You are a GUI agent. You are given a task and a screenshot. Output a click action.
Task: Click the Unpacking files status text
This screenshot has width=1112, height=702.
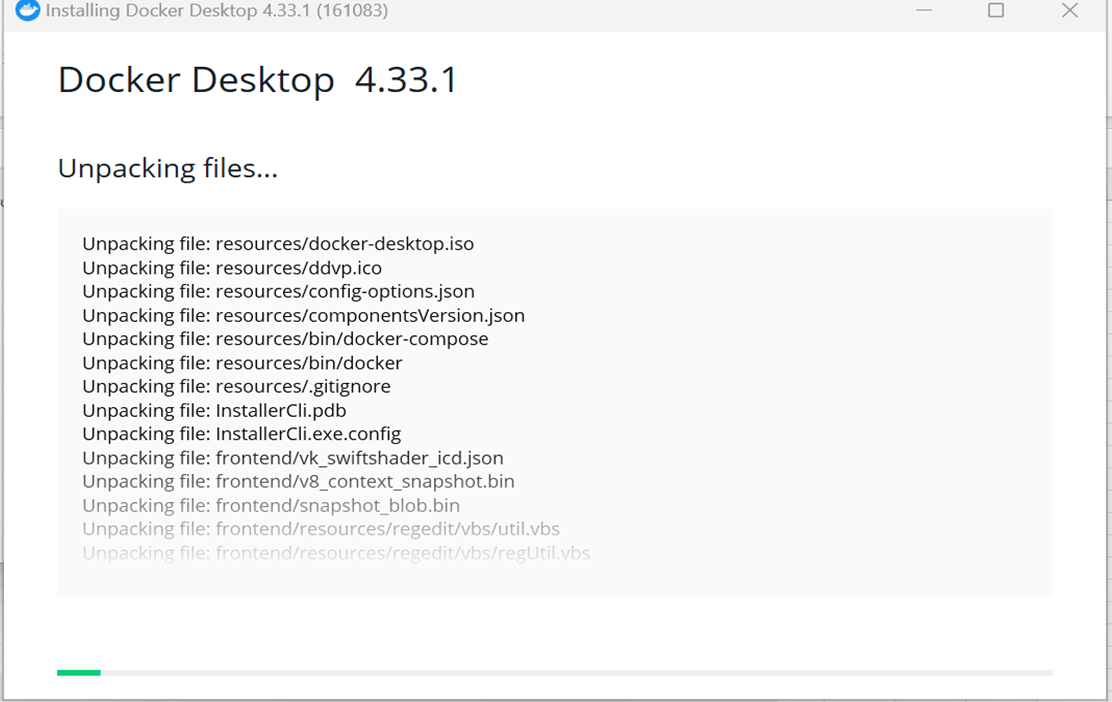pos(168,167)
